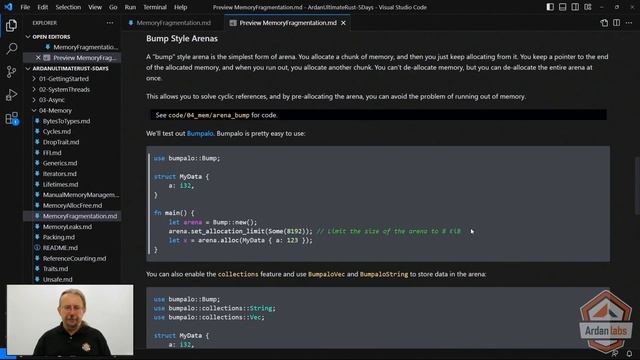Open Traits.md file
Screen dimensions: 640x360
pos(56,269)
